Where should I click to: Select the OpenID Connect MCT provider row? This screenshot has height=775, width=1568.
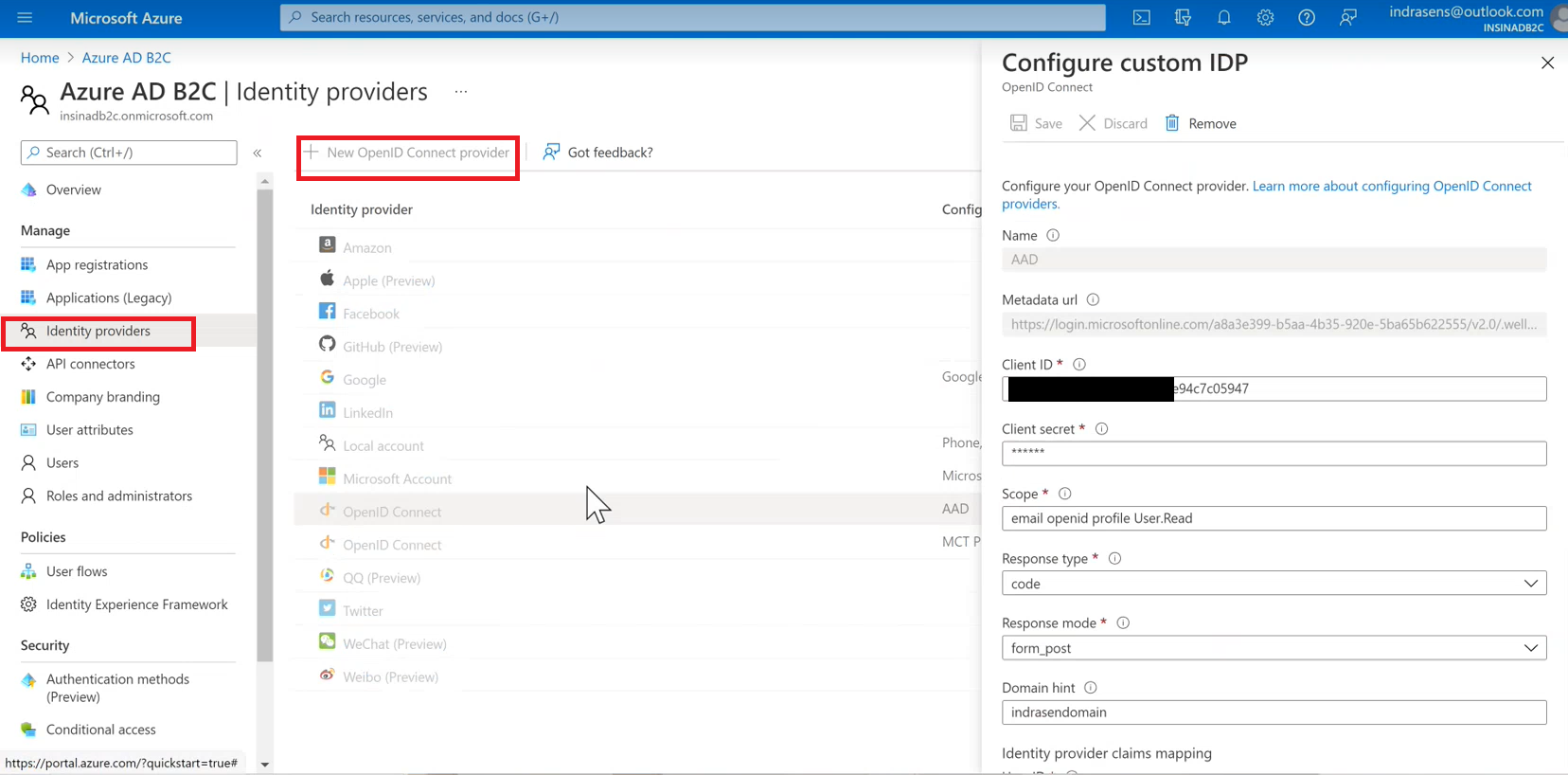(637, 544)
